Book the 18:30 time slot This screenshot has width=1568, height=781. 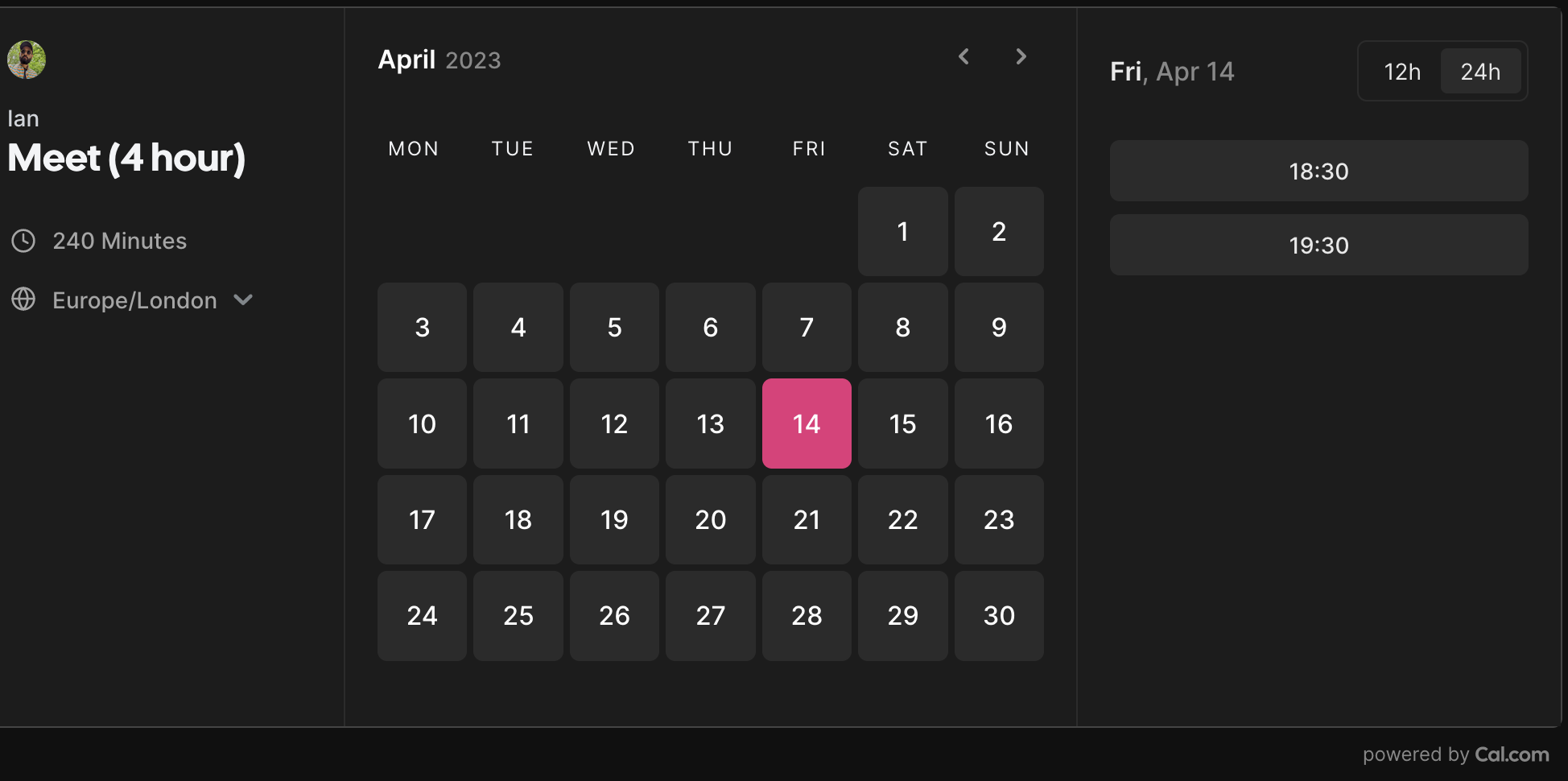click(1318, 171)
